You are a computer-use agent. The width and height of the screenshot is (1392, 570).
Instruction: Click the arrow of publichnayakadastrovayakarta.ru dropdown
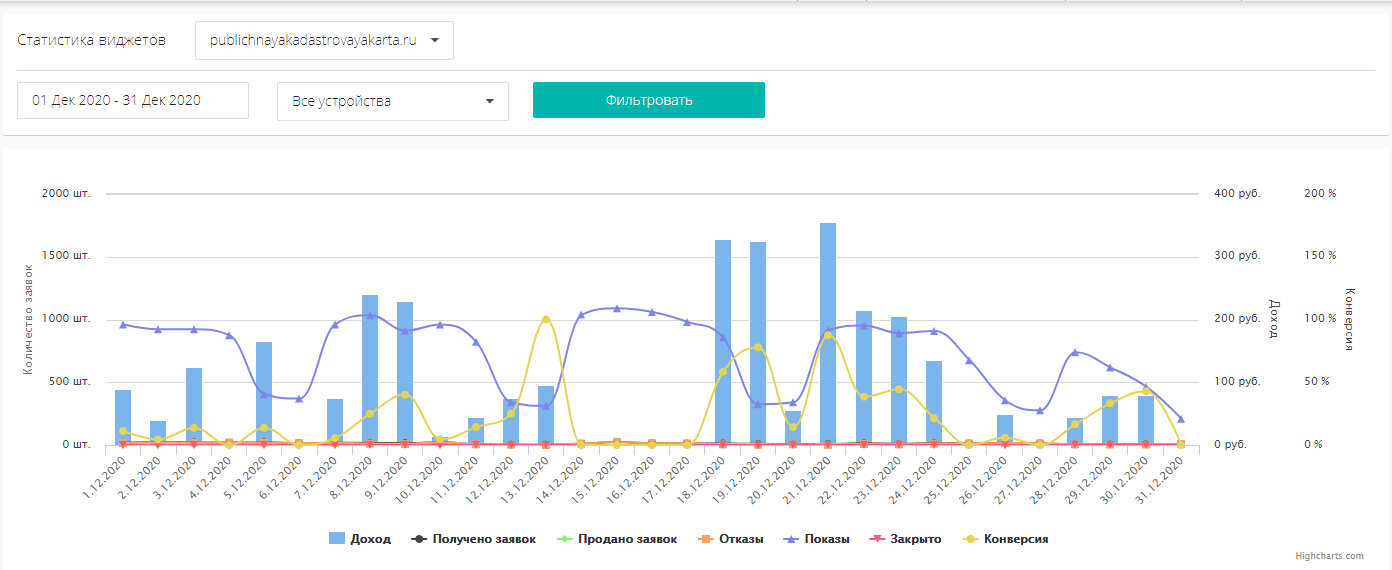pos(435,41)
